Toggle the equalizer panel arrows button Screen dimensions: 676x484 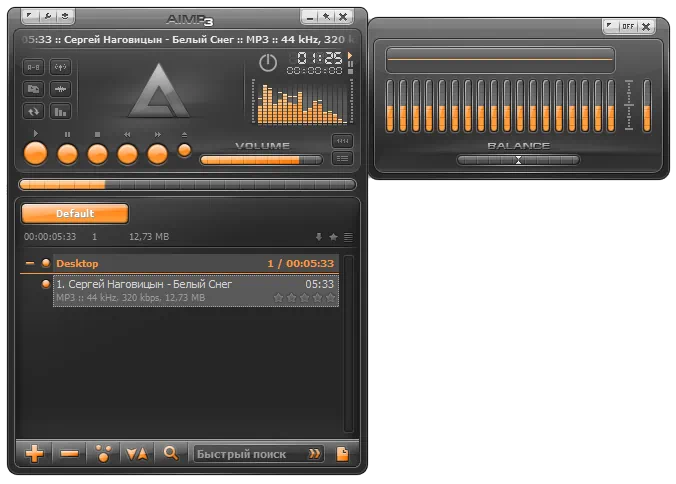click(342, 141)
